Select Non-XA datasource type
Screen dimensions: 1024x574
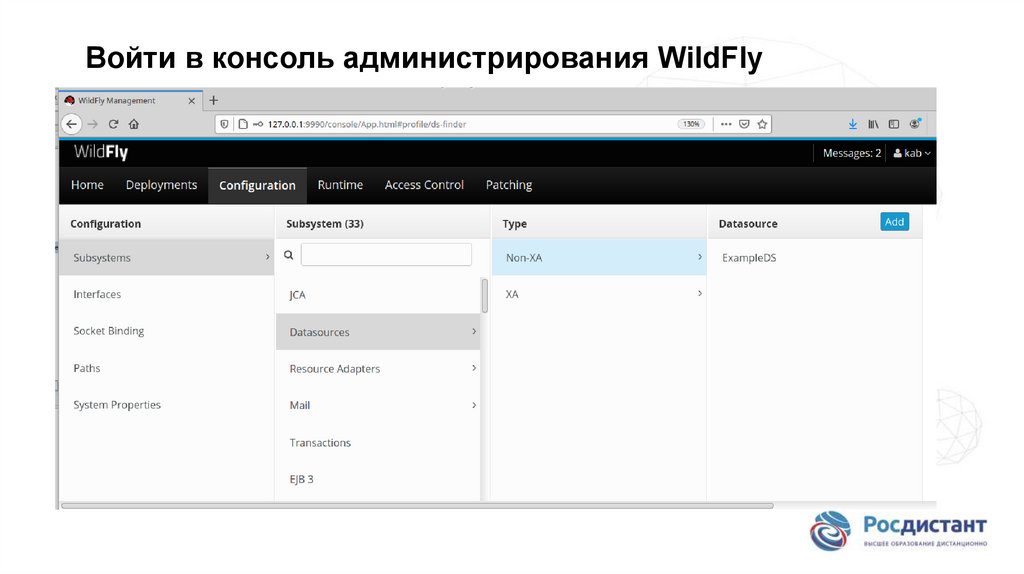click(x=599, y=257)
